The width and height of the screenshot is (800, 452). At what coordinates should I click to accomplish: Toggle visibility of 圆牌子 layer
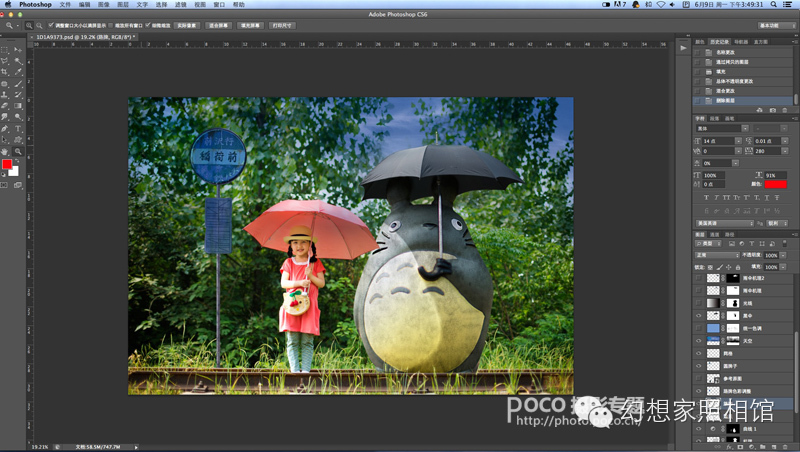tap(698, 366)
